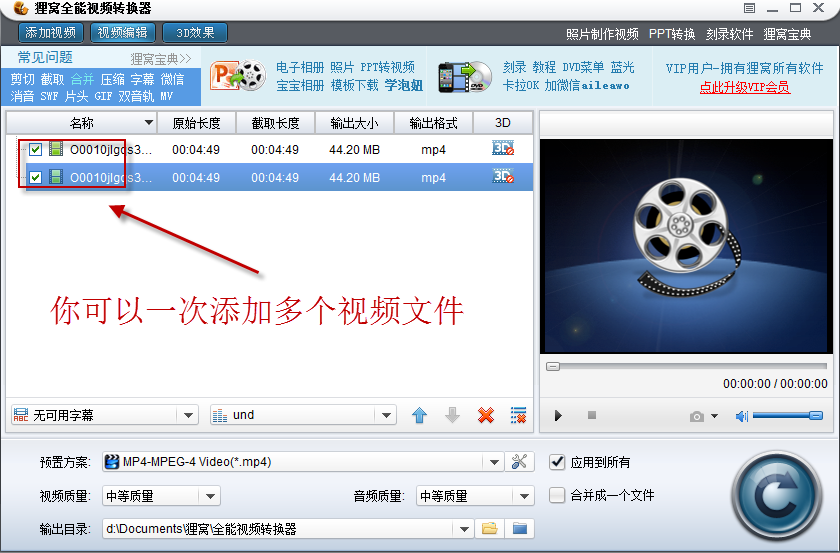
Task: Click the MP4 preset format icon
Action: click(112, 462)
